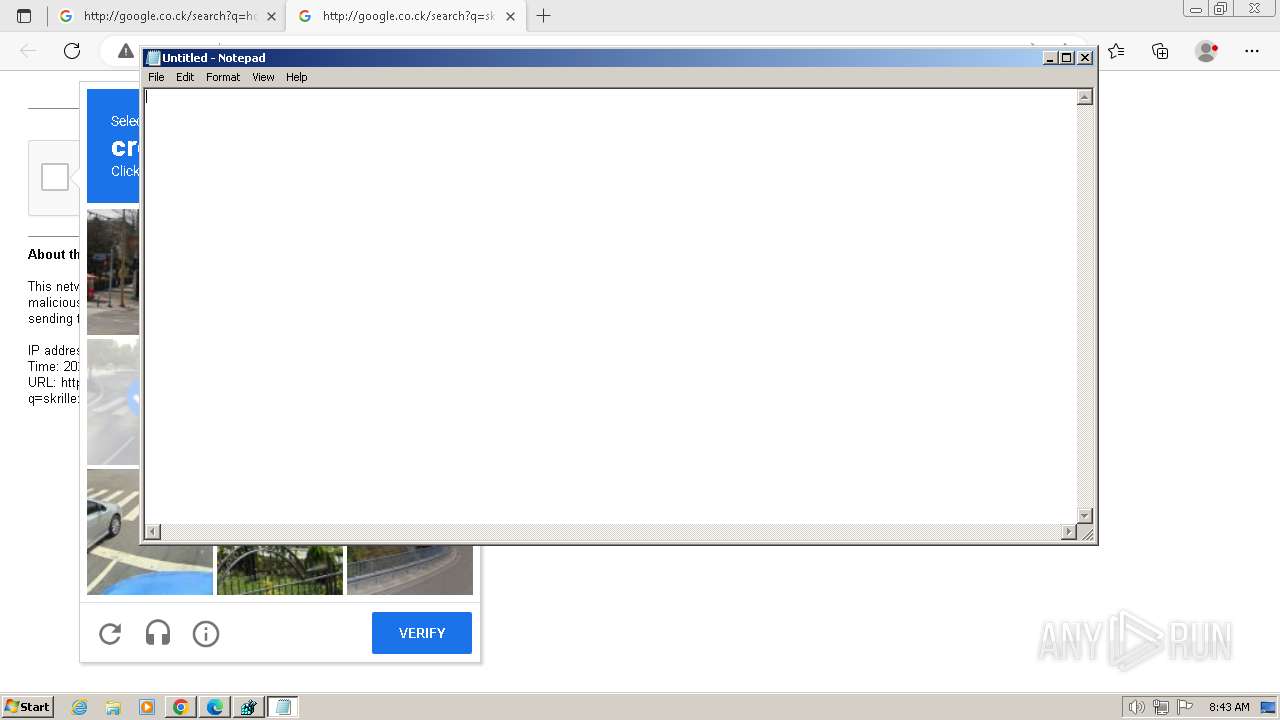Viewport: 1280px width, 720px height.
Task: Open CAPTCHA help info
Action: [x=206, y=633]
